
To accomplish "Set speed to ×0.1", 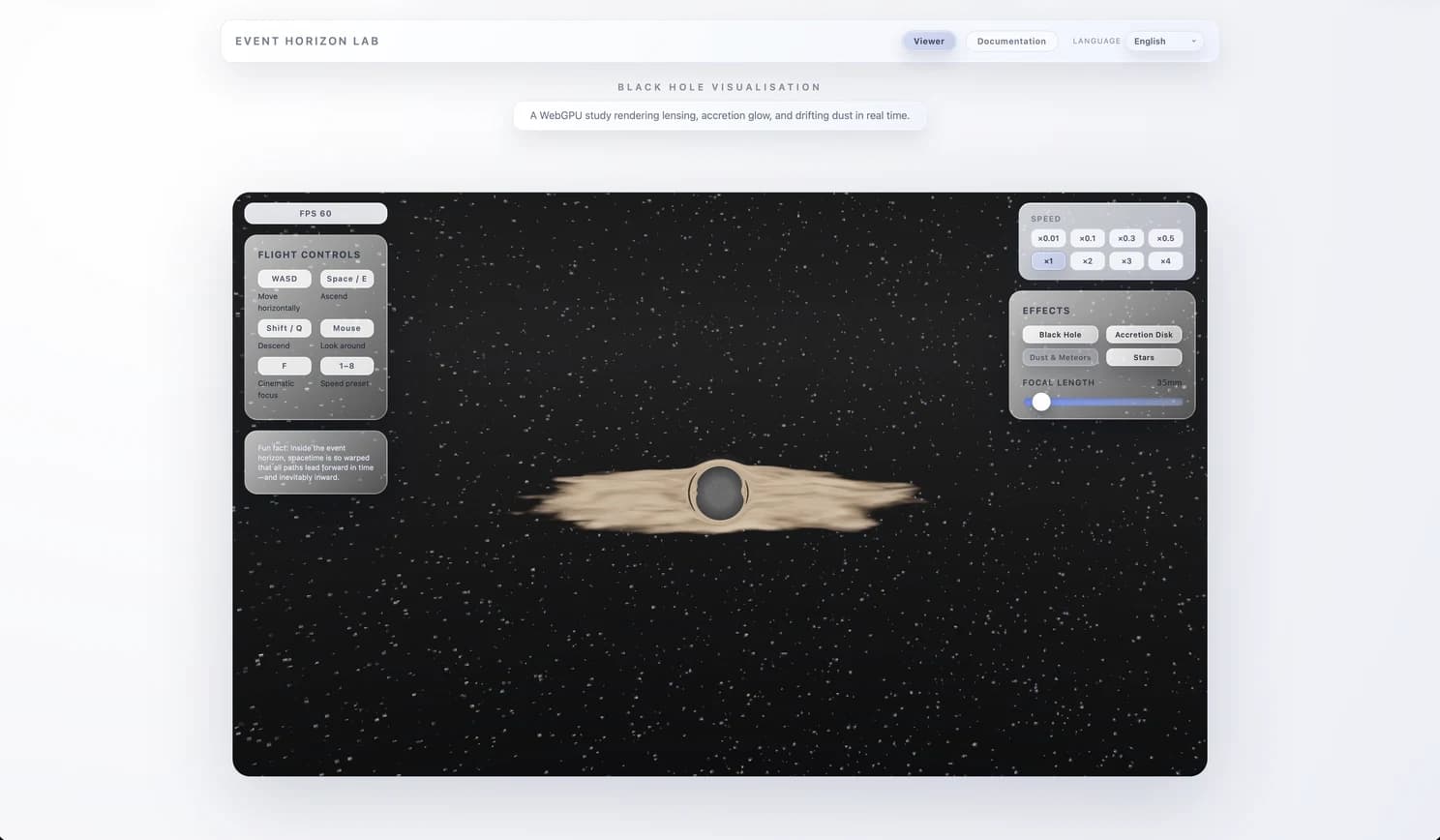I will click(1088, 238).
